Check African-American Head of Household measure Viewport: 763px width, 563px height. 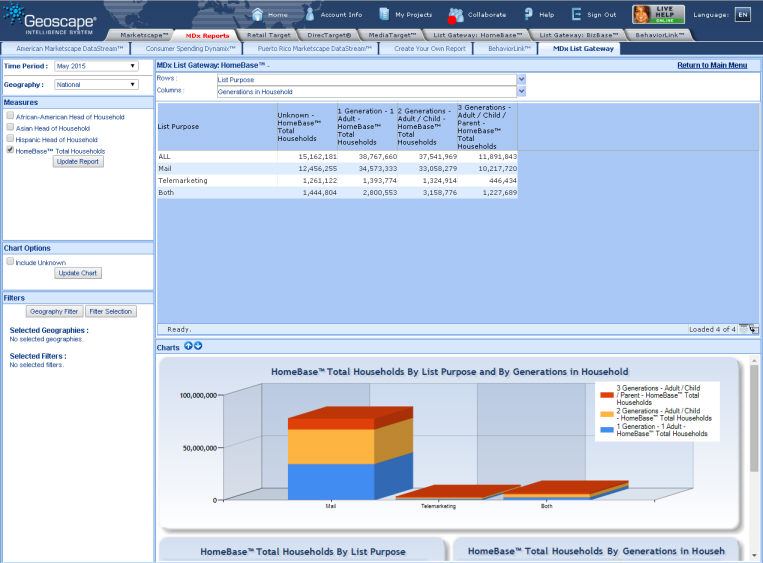(x=10, y=115)
